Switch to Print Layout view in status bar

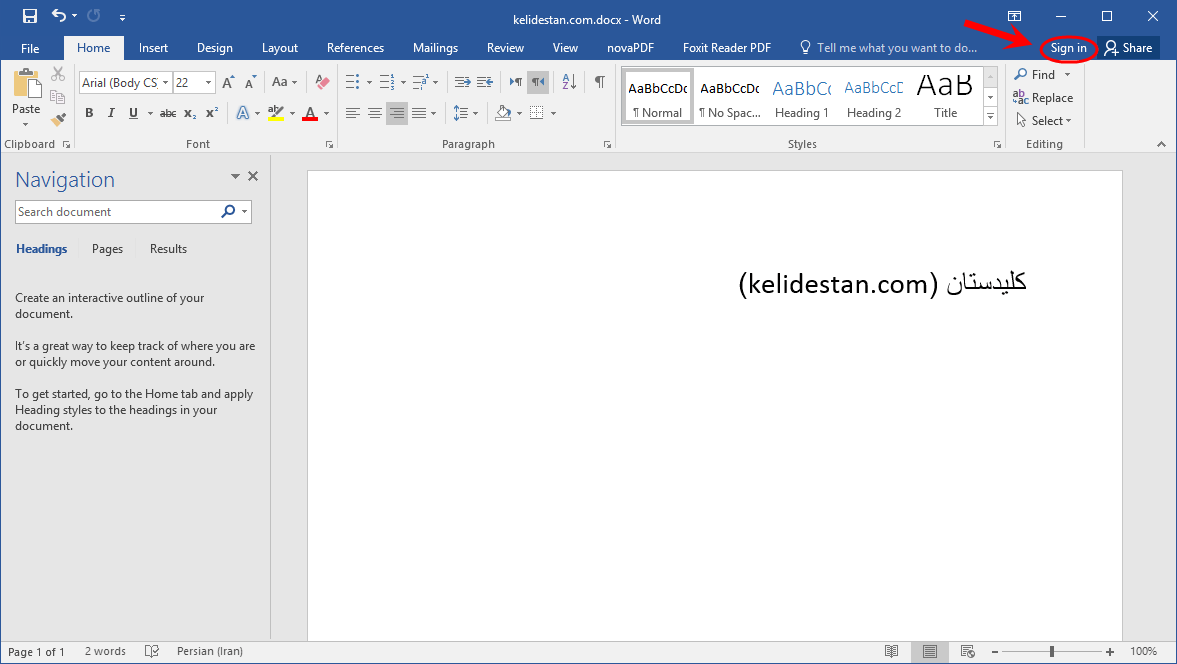click(x=929, y=651)
